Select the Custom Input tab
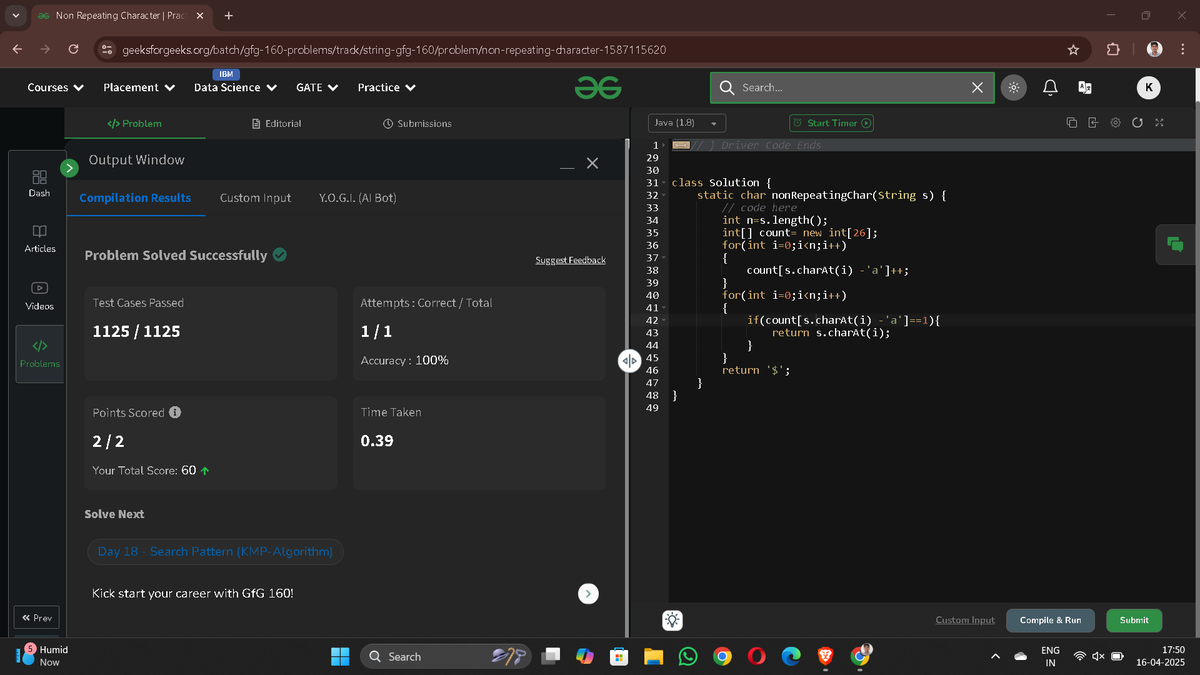 click(x=255, y=198)
